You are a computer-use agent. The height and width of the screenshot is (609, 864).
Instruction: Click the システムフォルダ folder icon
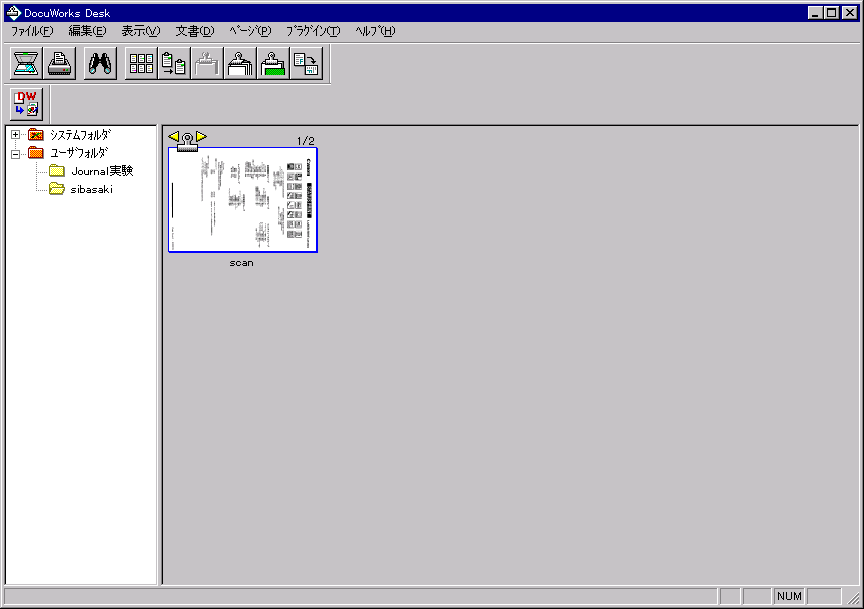(36, 134)
